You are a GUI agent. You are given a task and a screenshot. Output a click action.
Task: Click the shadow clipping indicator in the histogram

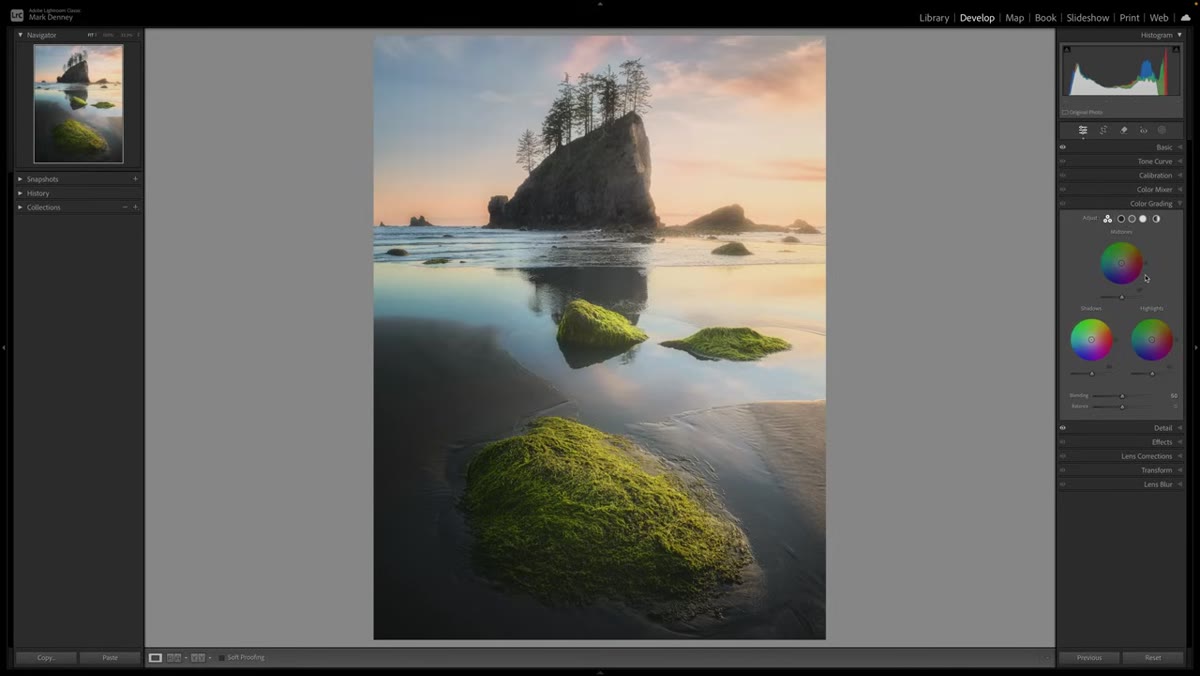coord(1067,49)
